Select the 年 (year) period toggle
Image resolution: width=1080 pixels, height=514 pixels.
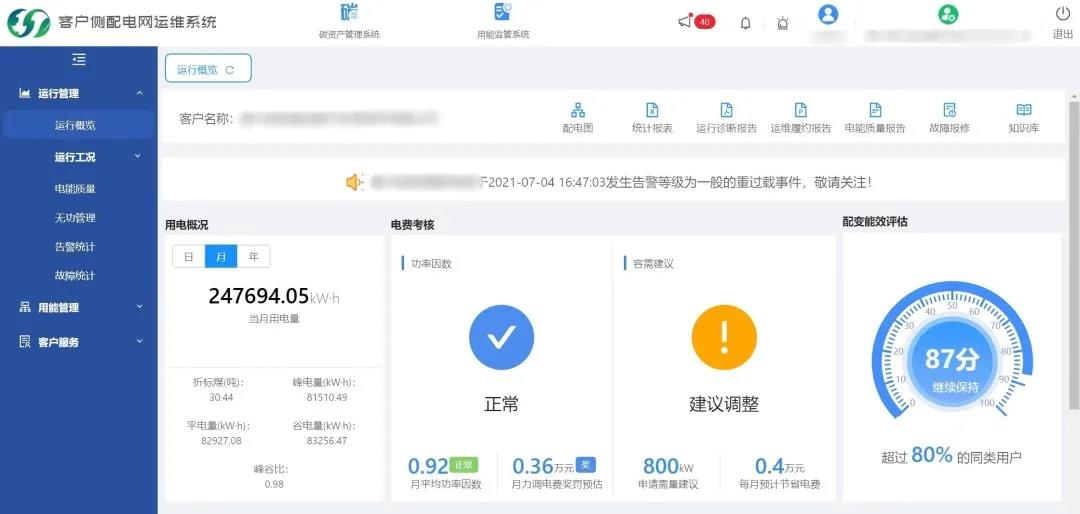click(x=253, y=257)
